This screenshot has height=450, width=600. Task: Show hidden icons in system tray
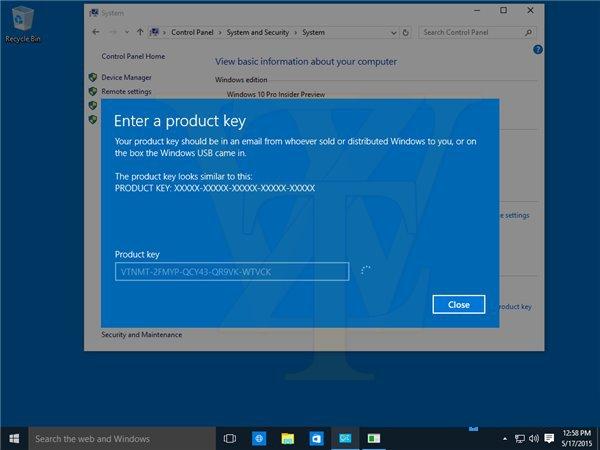pos(504,438)
